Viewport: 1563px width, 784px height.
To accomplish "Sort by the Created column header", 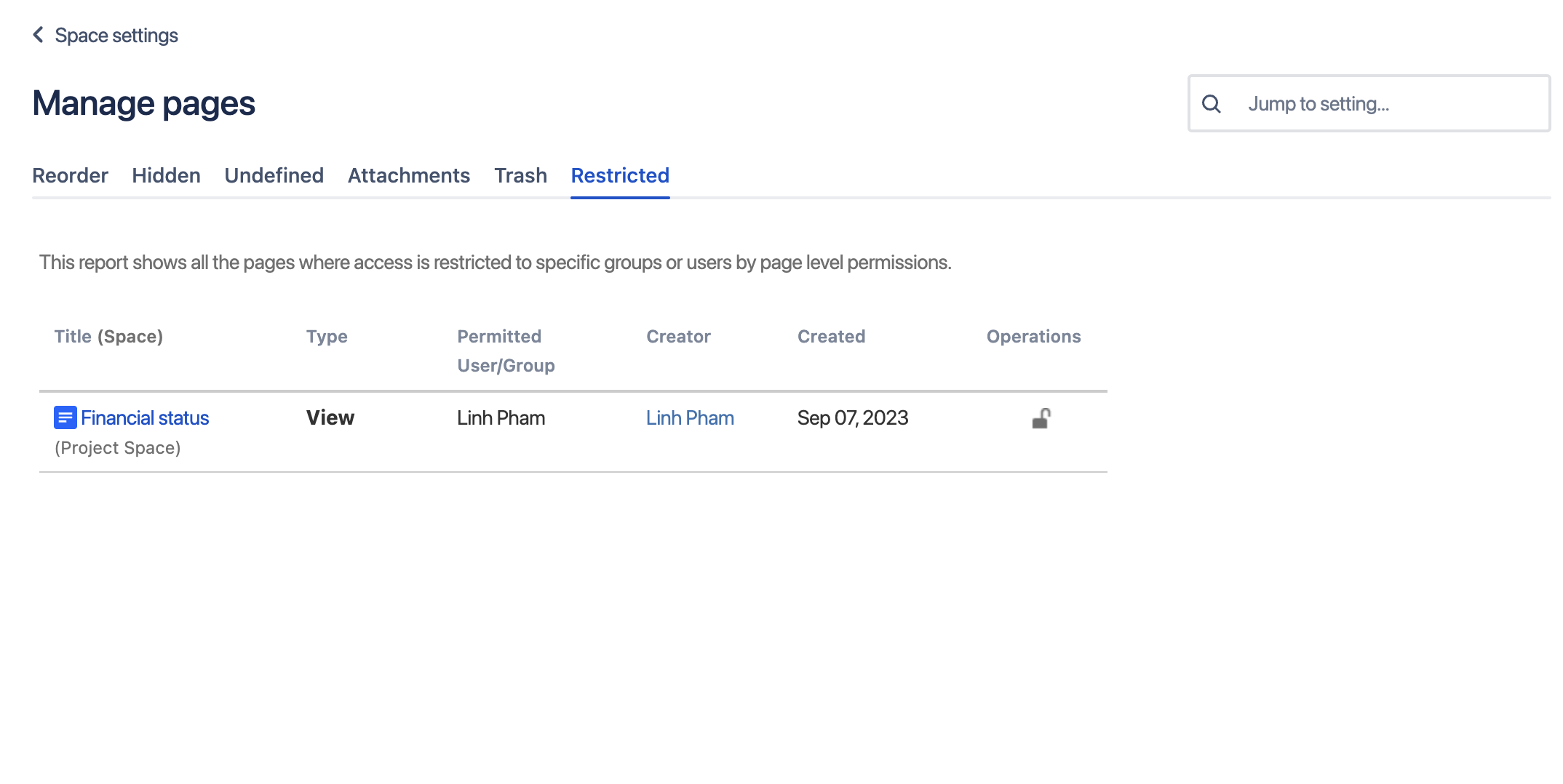I will click(x=831, y=336).
